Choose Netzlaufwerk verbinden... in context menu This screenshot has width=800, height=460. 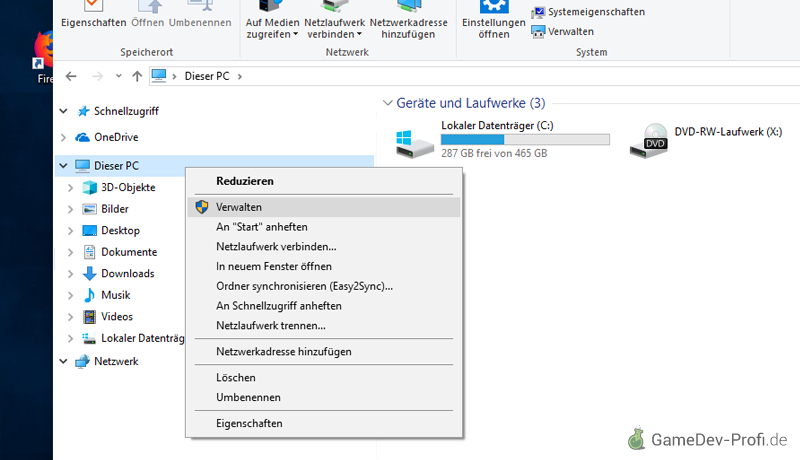pyautogui.click(x=324, y=247)
